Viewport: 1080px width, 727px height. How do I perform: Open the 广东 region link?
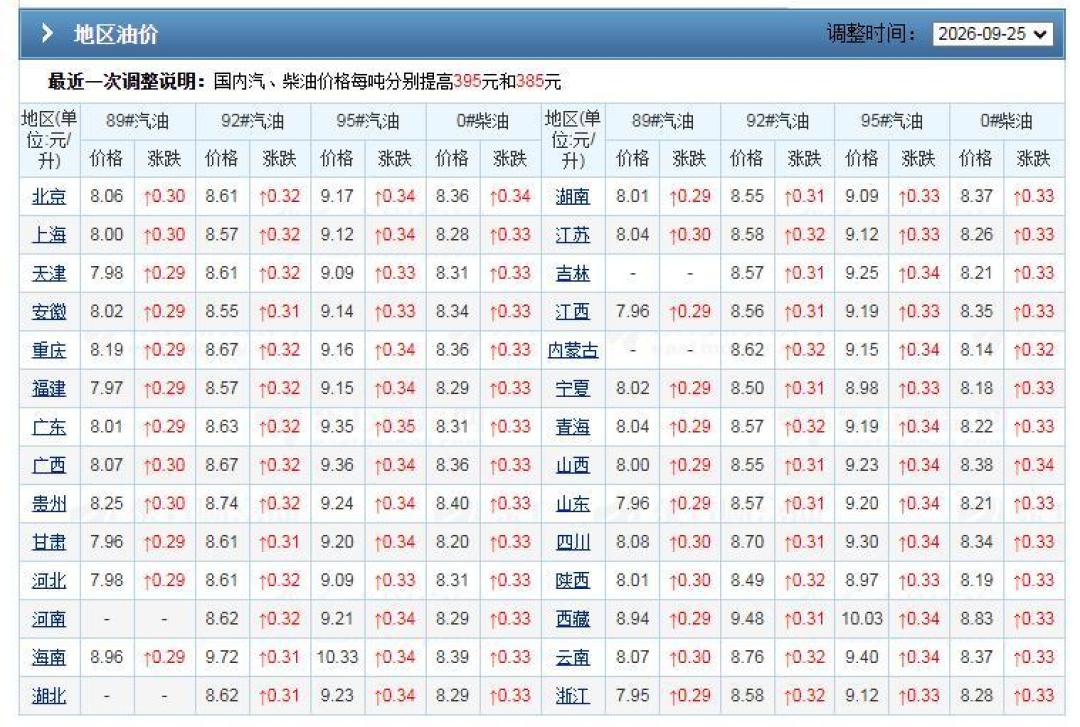[49, 427]
